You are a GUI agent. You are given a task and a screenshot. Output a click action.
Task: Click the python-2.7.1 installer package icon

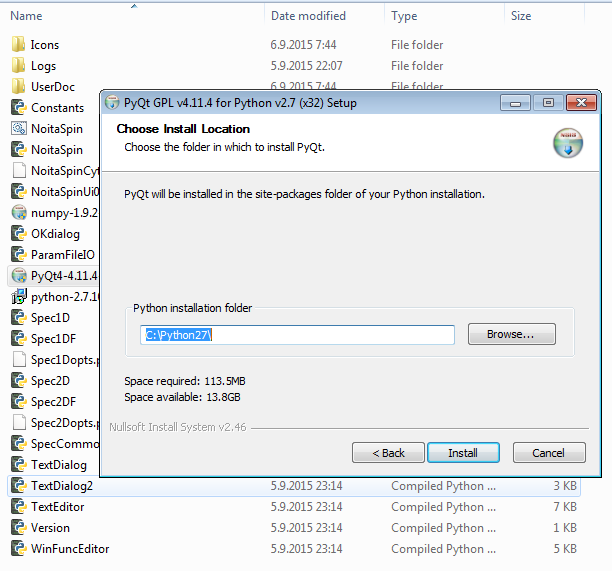(19, 297)
